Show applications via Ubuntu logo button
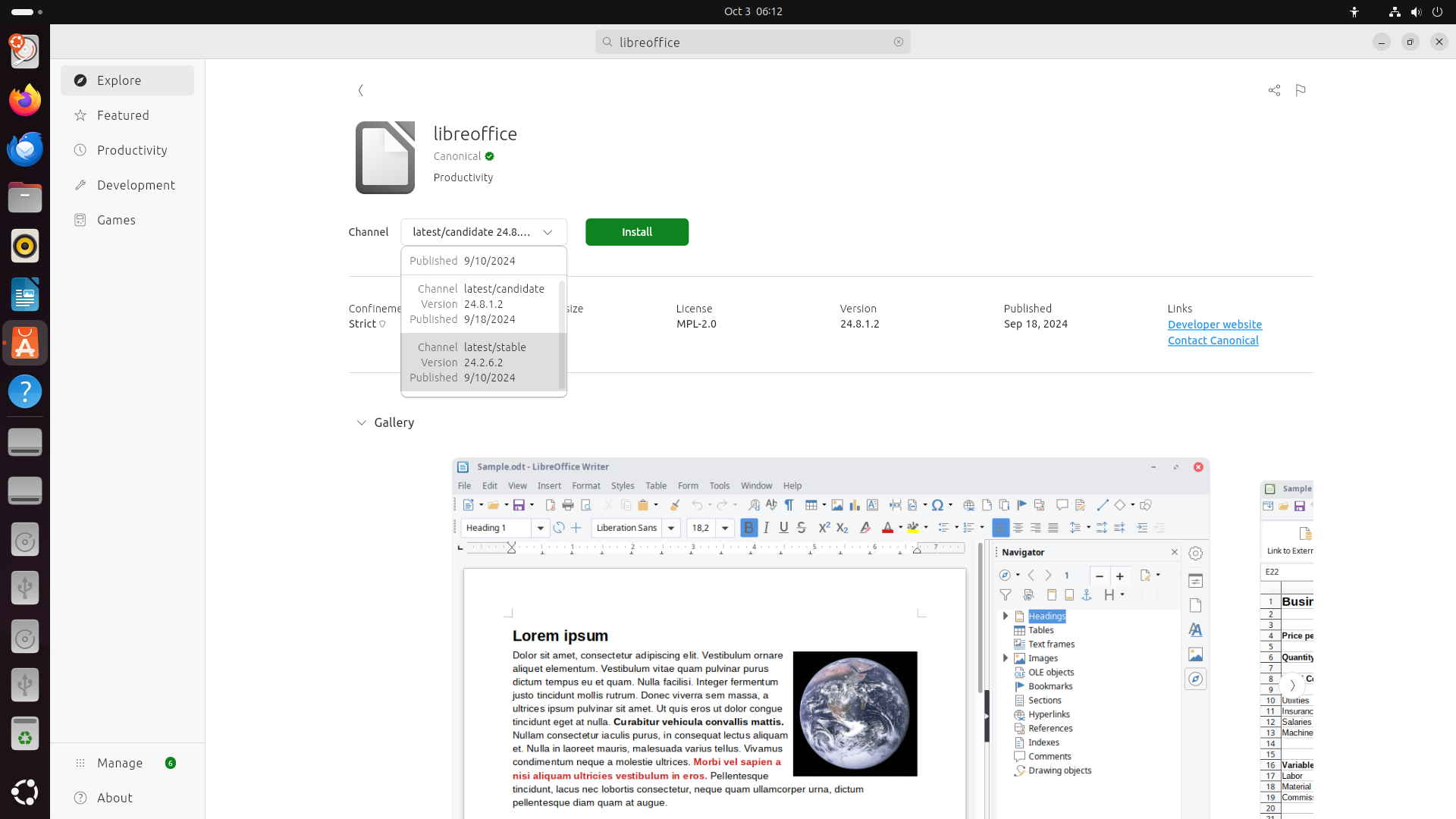 pos(25,792)
